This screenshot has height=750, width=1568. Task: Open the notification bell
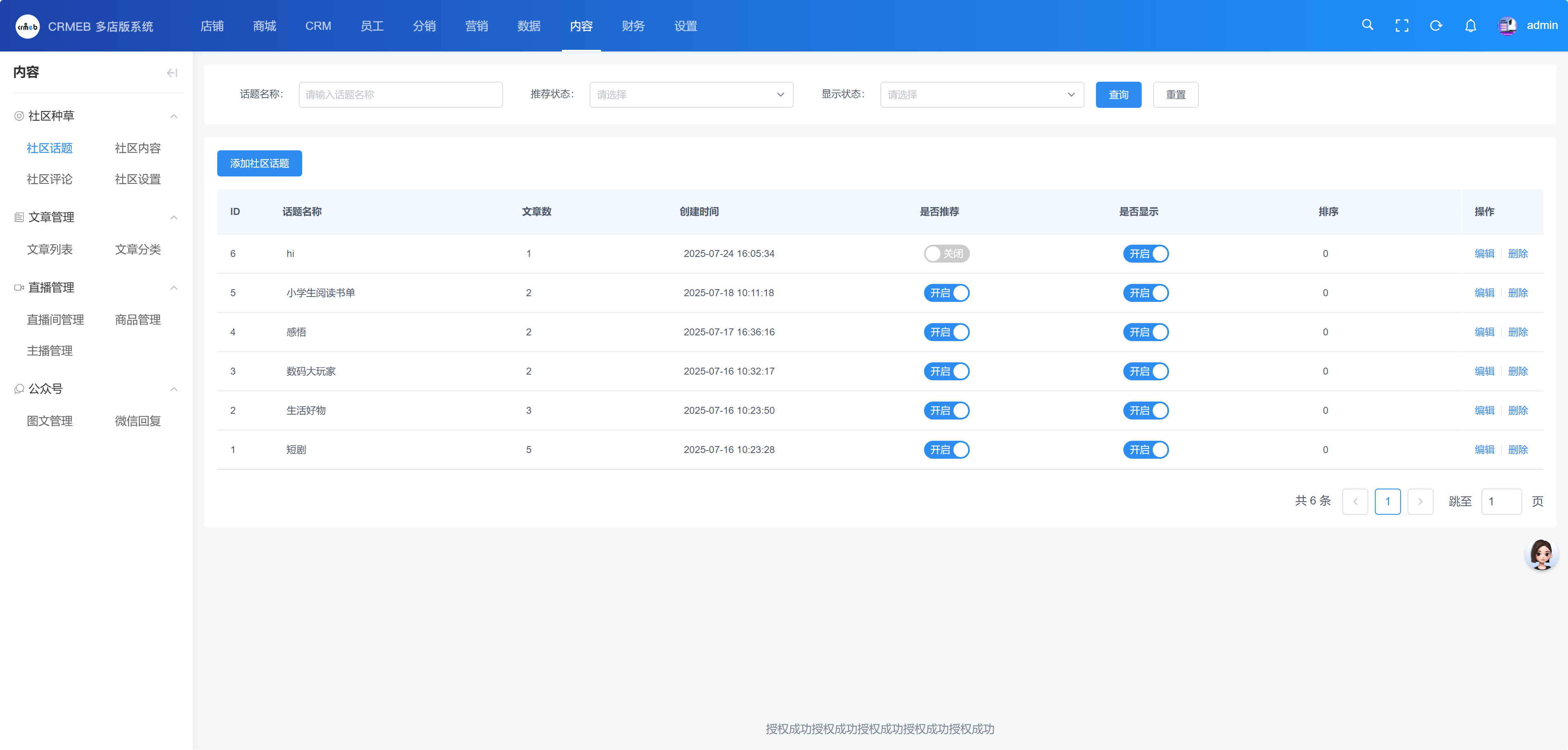click(x=1470, y=26)
